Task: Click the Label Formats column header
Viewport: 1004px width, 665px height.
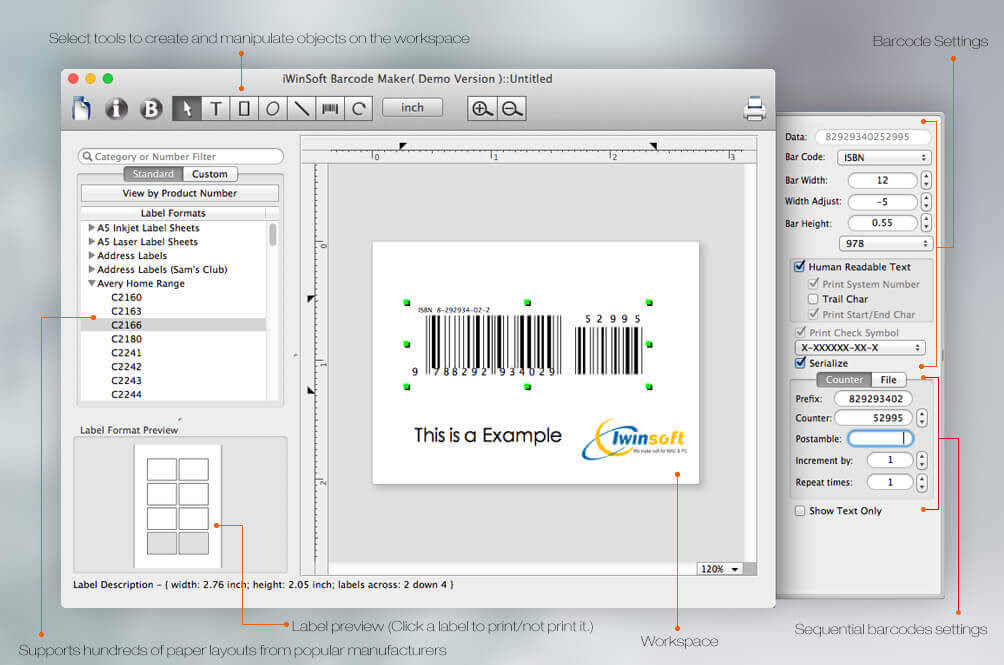Action: 173,213
